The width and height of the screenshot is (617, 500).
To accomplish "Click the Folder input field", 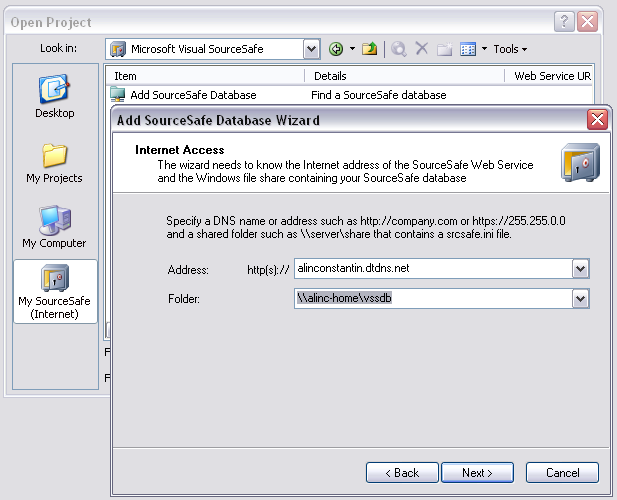I will (x=433, y=299).
